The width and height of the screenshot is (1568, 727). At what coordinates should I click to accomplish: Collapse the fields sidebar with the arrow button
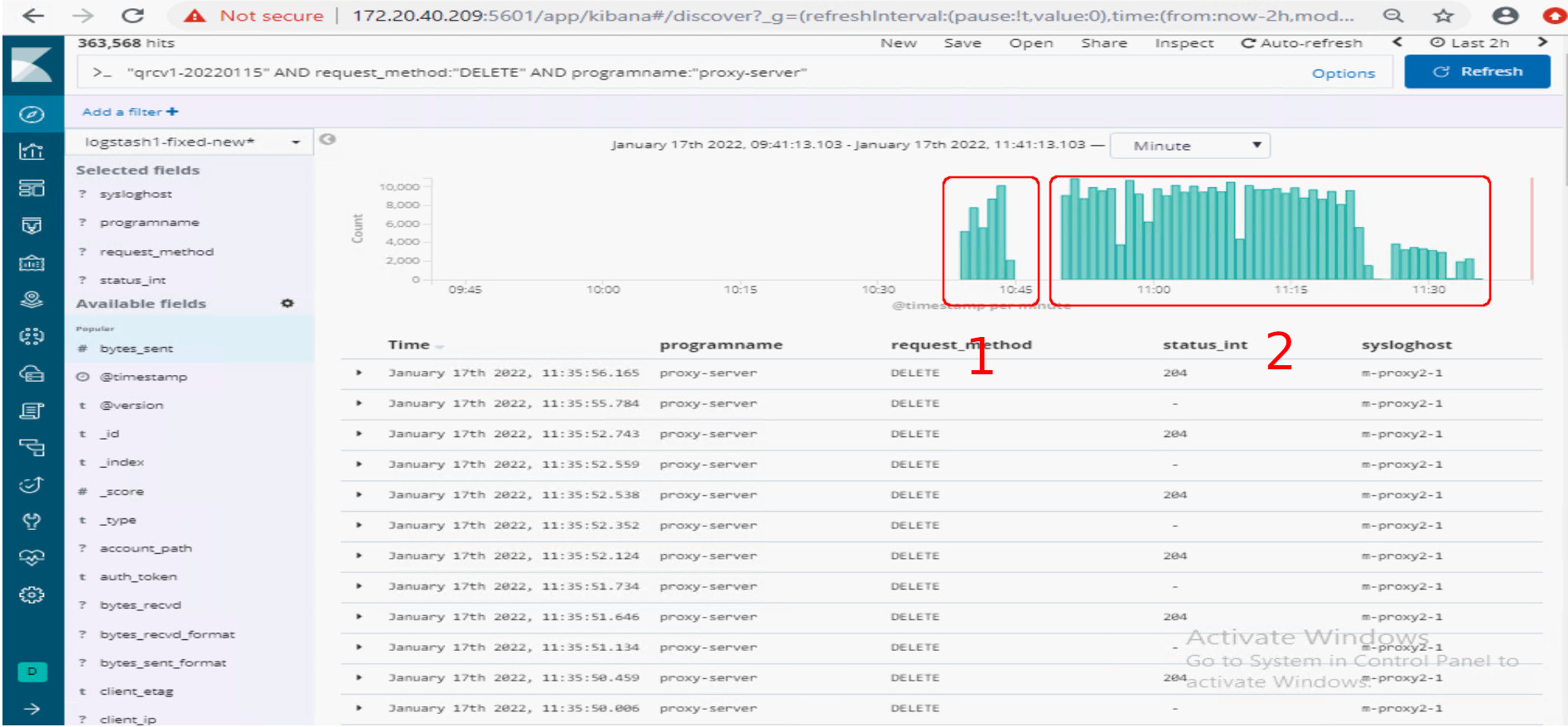328,139
